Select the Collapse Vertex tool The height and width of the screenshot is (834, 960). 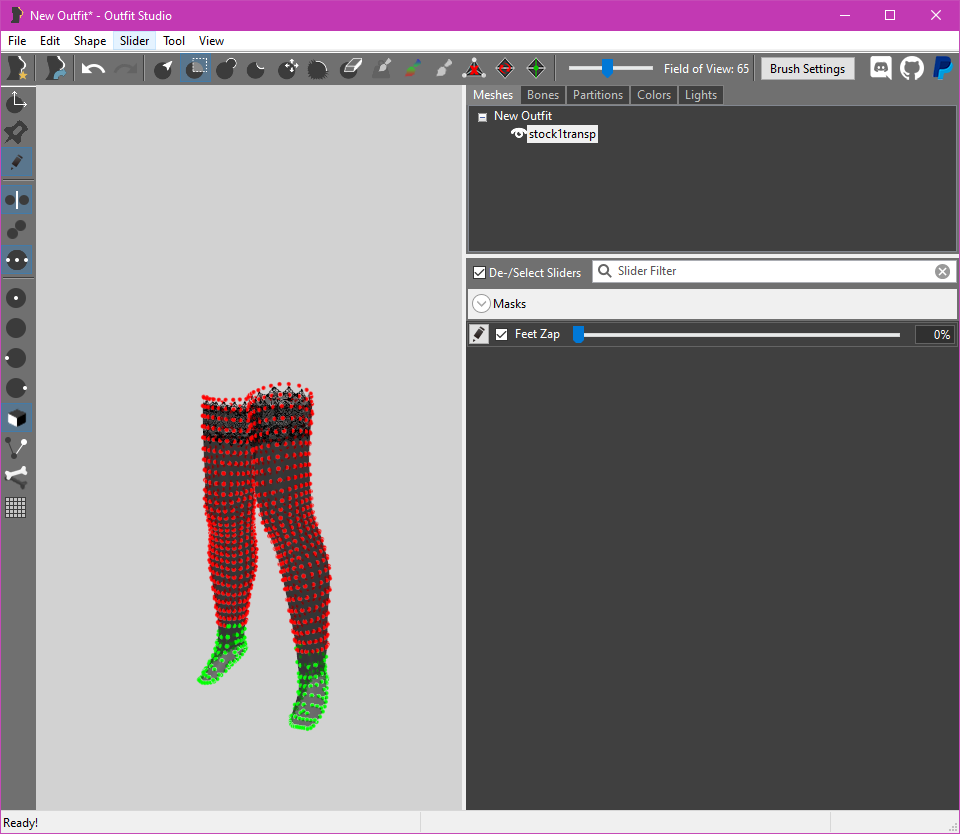tap(474, 68)
